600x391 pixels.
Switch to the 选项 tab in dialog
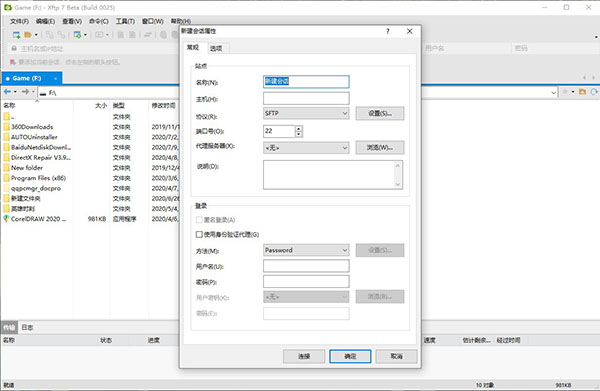[x=216, y=48]
